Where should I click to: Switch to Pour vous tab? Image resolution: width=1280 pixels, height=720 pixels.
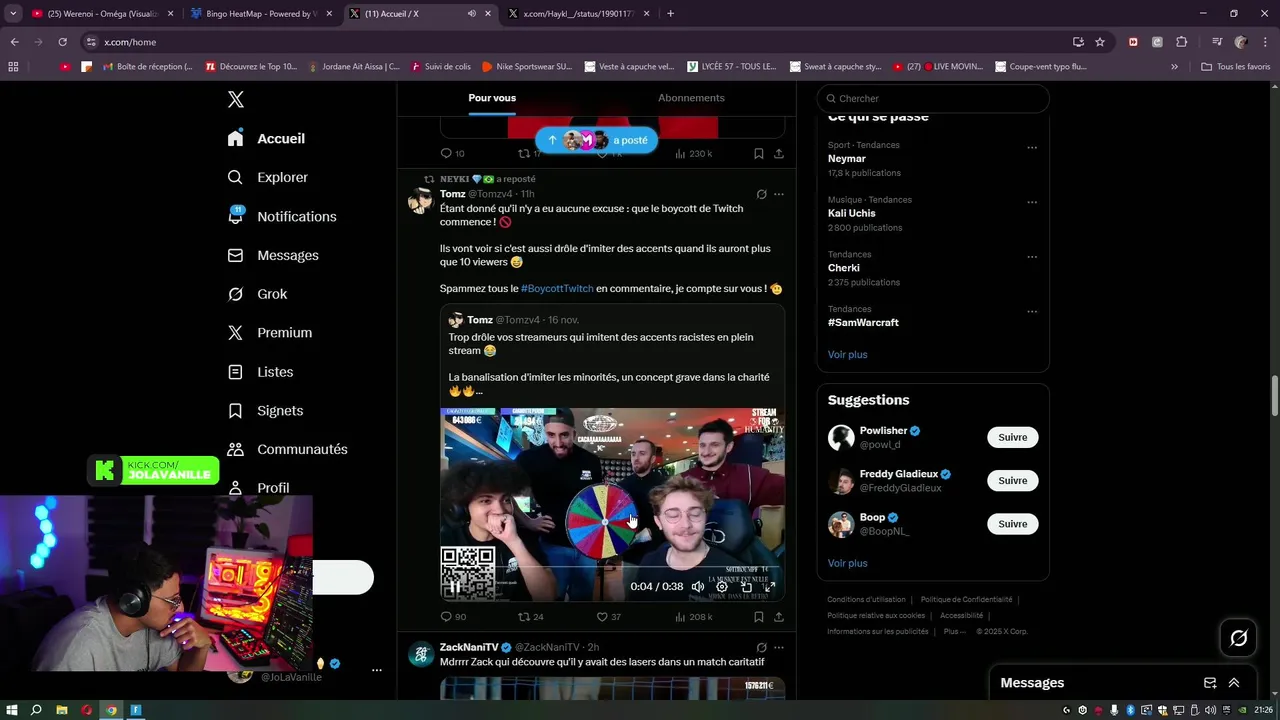pyautogui.click(x=492, y=98)
